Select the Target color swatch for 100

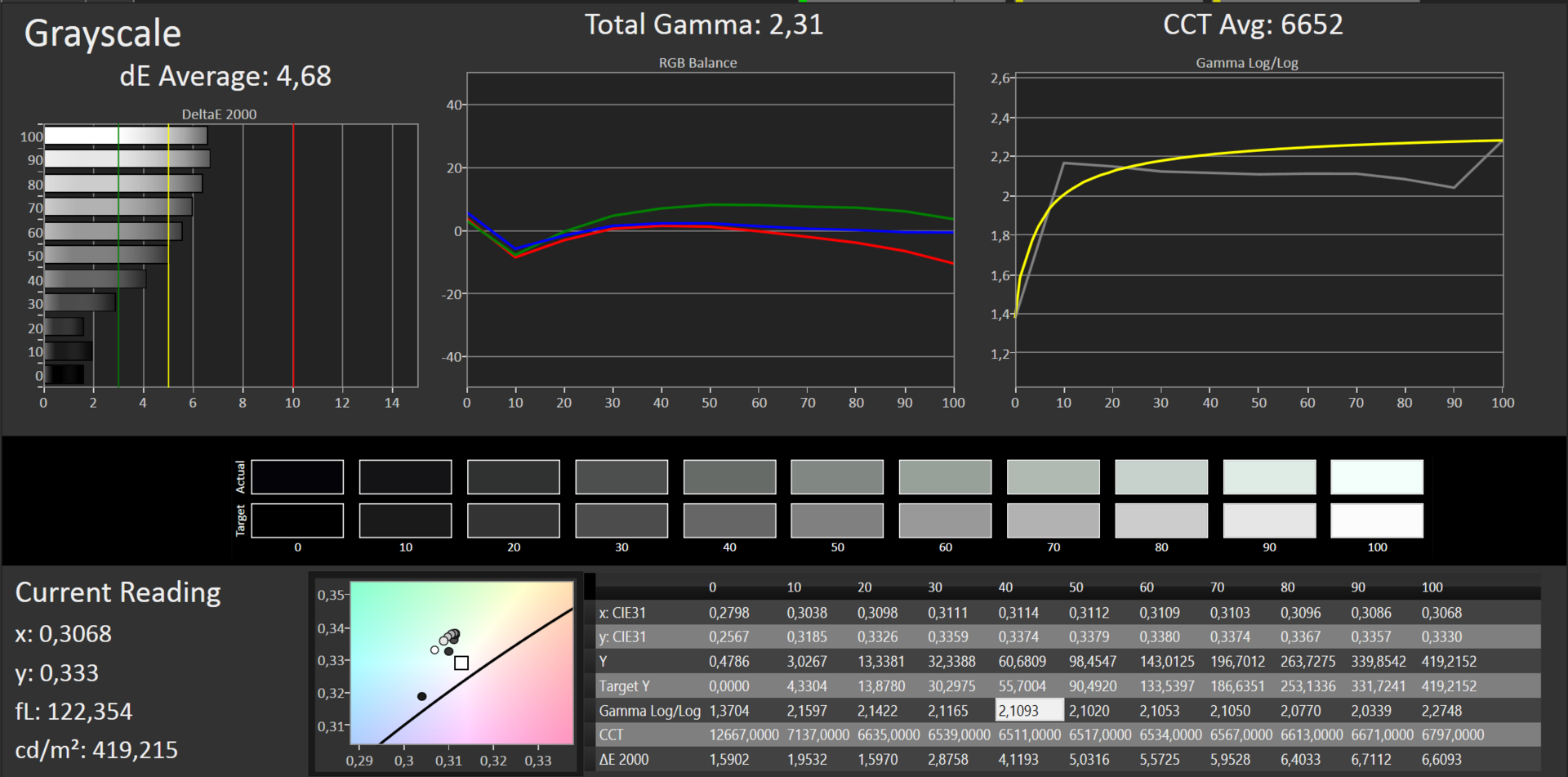pyautogui.click(x=1377, y=520)
